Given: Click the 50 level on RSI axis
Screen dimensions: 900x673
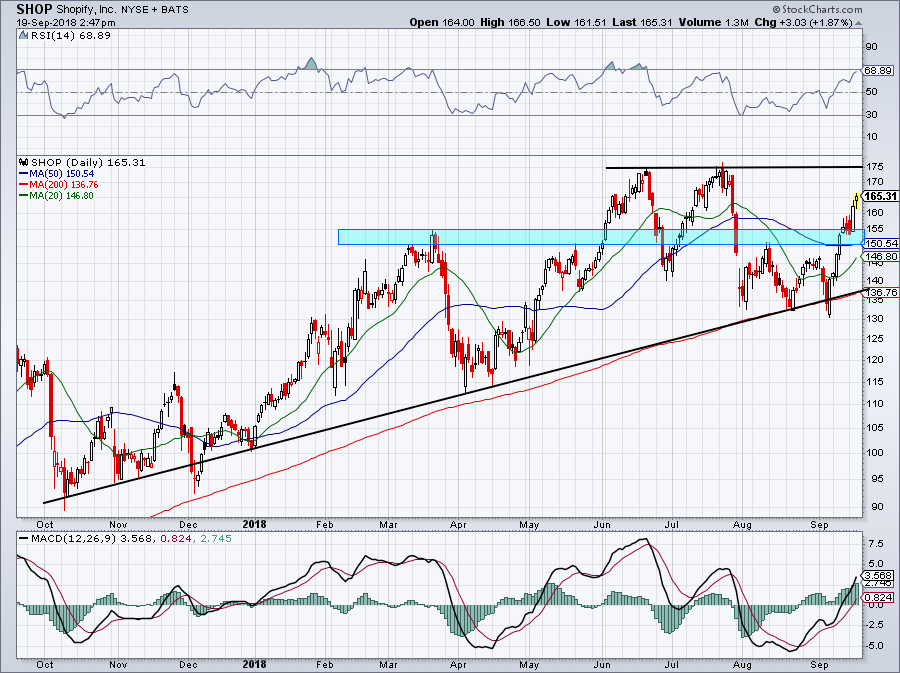Looking at the screenshot, I should pyautogui.click(x=871, y=92).
